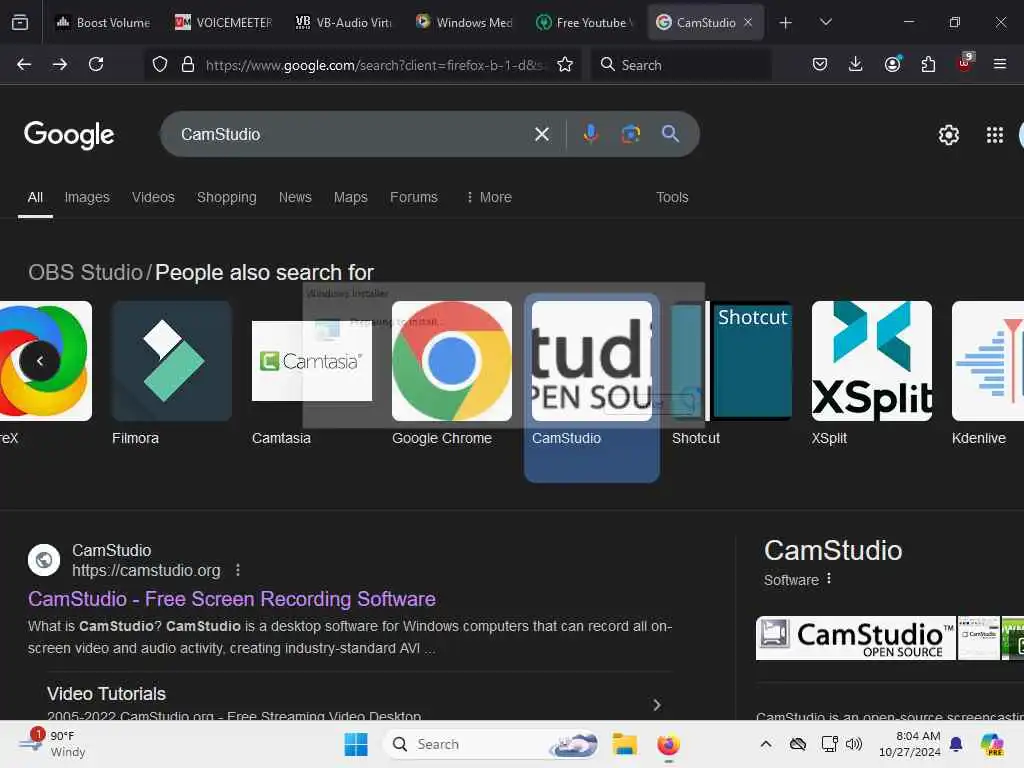Viewport: 1024px width, 768px height.
Task: Open the XSplit carousel card
Action: (x=871, y=374)
